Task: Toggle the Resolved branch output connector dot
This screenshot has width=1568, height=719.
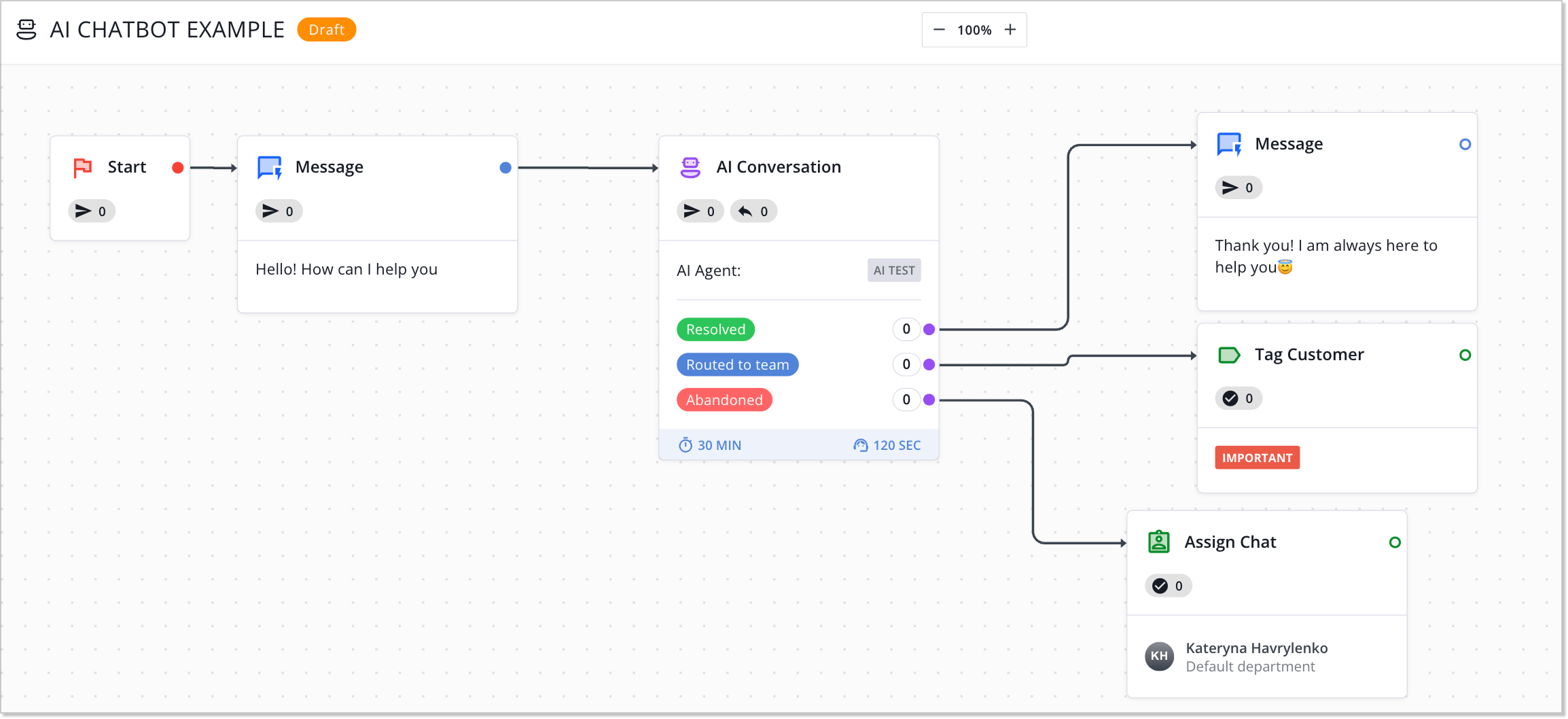Action: pyautogui.click(x=929, y=329)
